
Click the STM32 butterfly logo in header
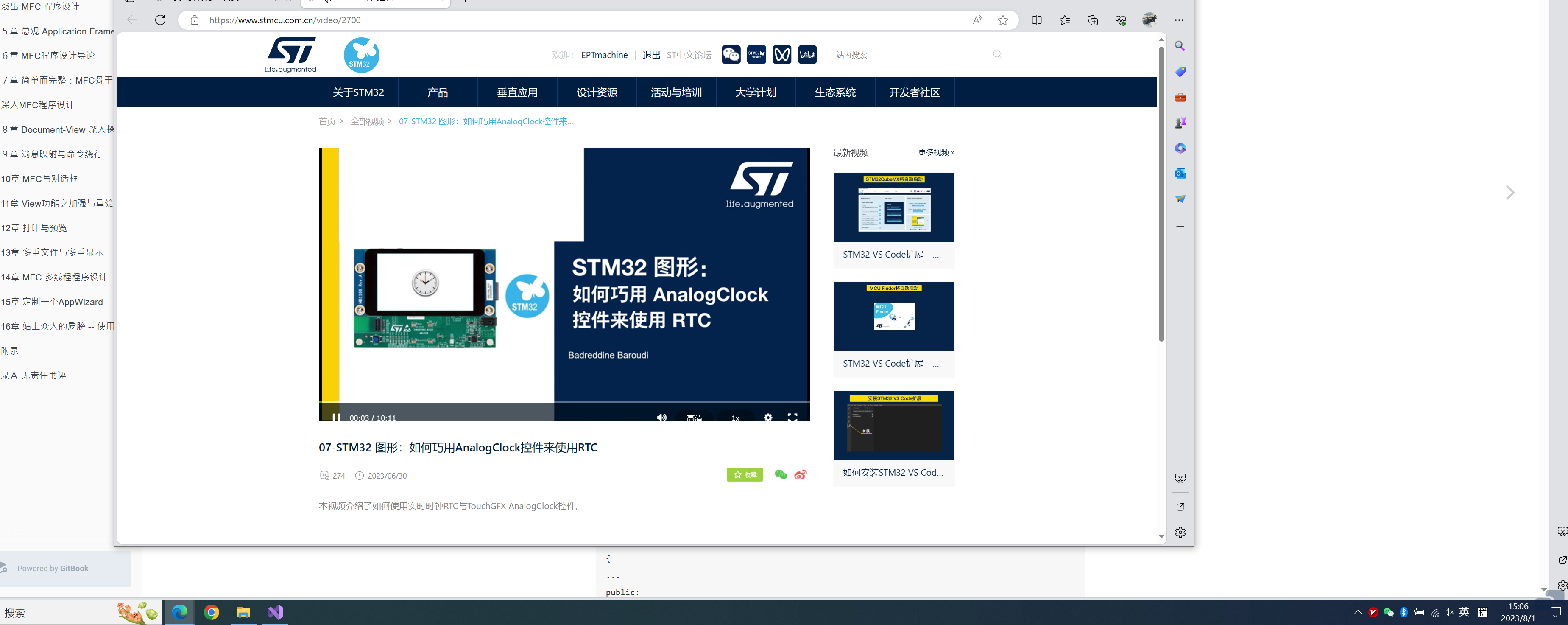361,55
